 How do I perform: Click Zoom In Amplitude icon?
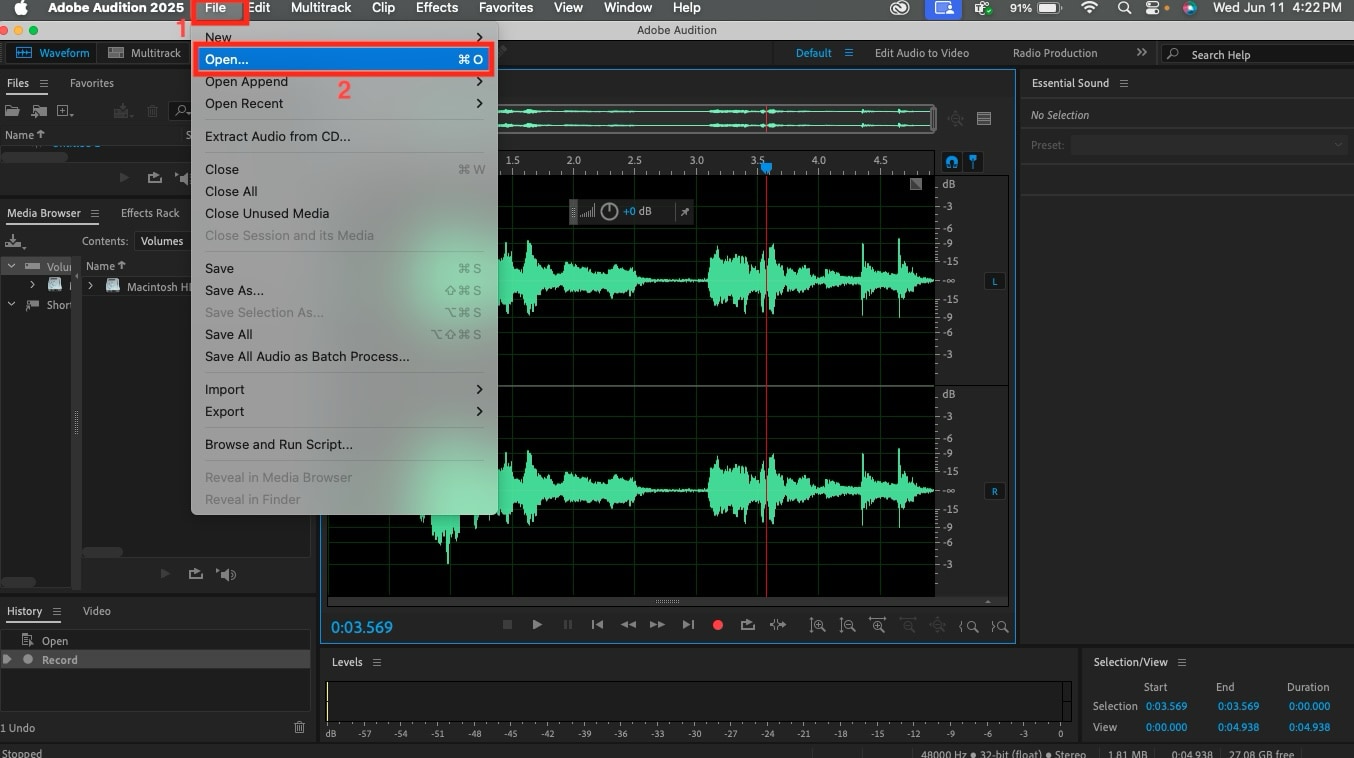click(x=817, y=626)
